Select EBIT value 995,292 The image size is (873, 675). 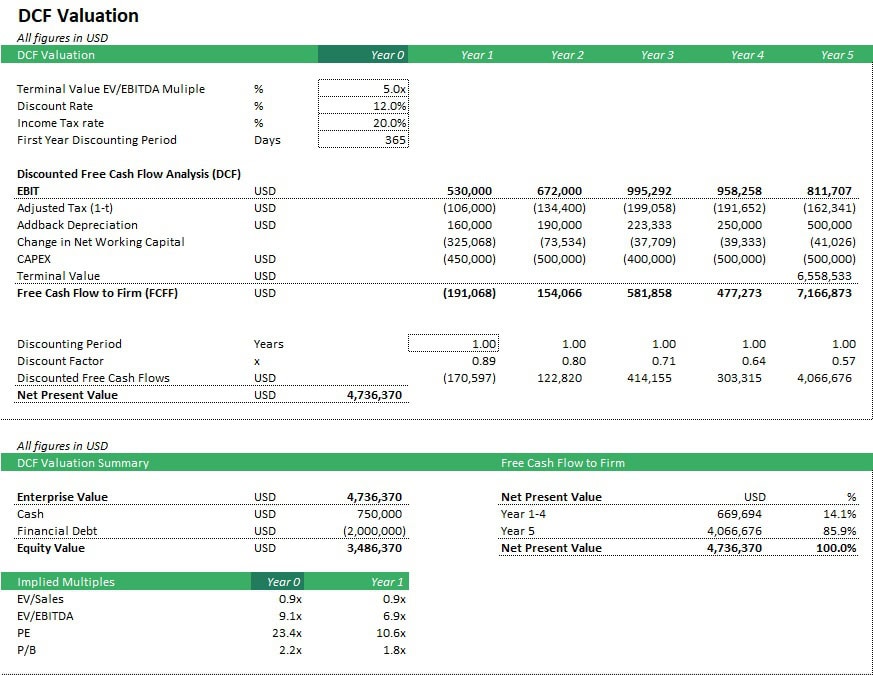pos(649,191)
